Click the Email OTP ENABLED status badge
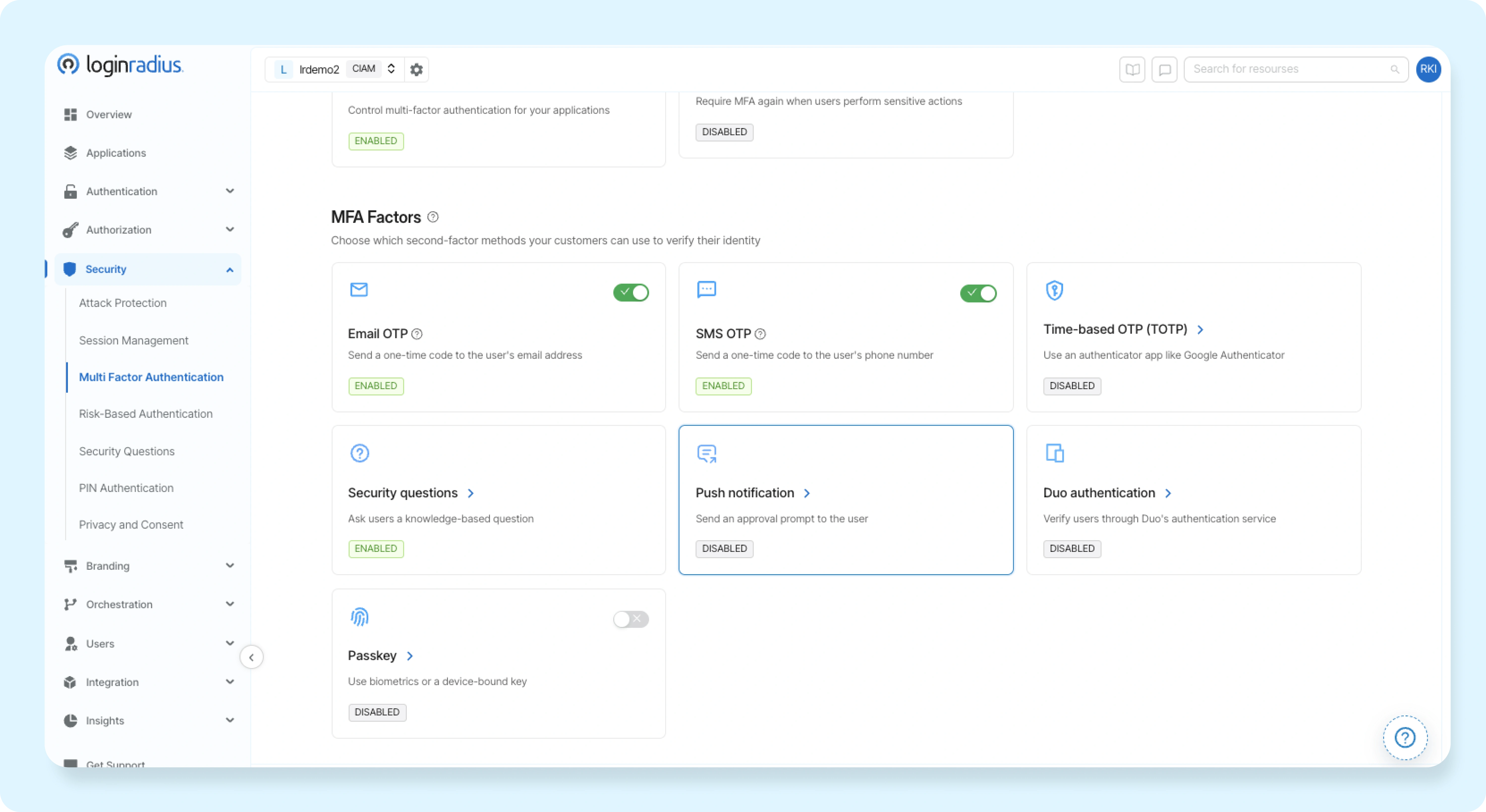The width and height of the screenshot is (1486, 812). [376, 386]
